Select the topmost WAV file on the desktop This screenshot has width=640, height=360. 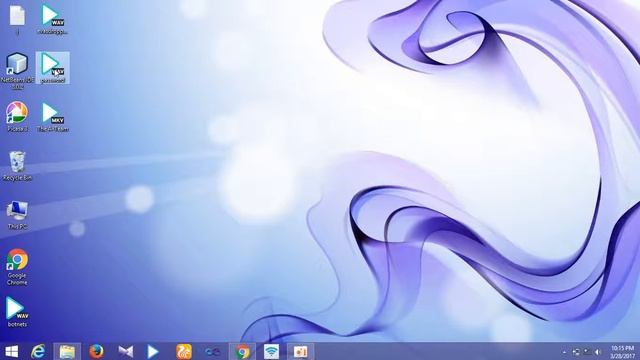[53, 19]
